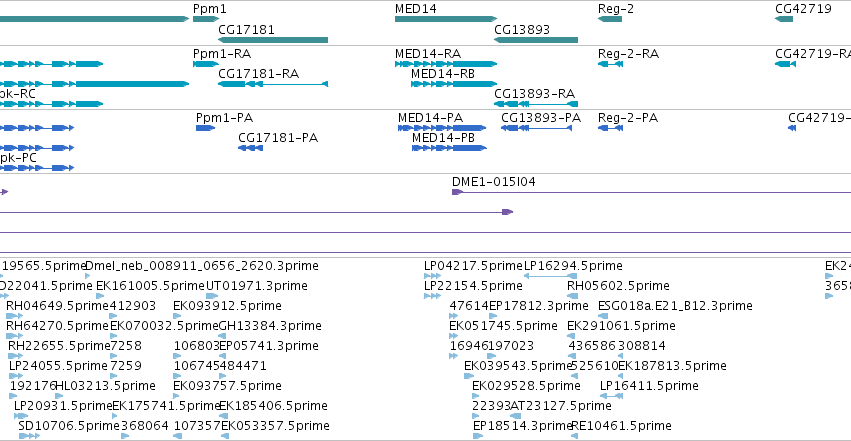Click EST UT01971.3prime
Image resolution: width=851 pixels, height=441 pixels.
point(257,286)
